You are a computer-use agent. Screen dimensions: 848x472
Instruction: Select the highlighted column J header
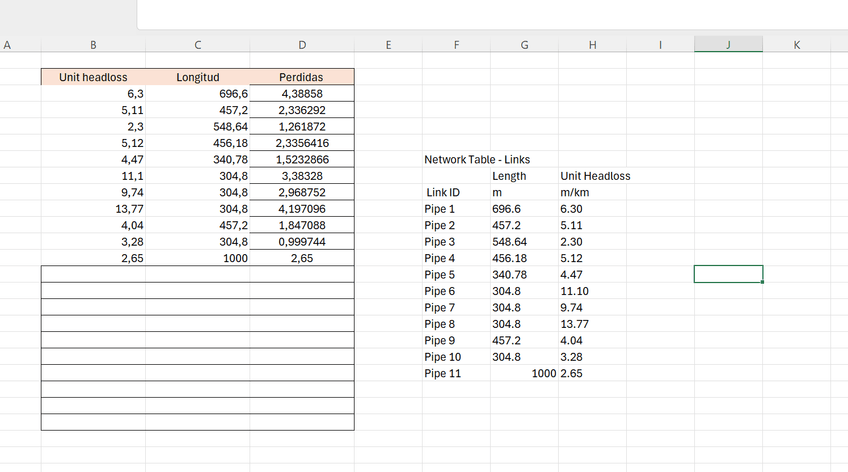pos(728,44)
